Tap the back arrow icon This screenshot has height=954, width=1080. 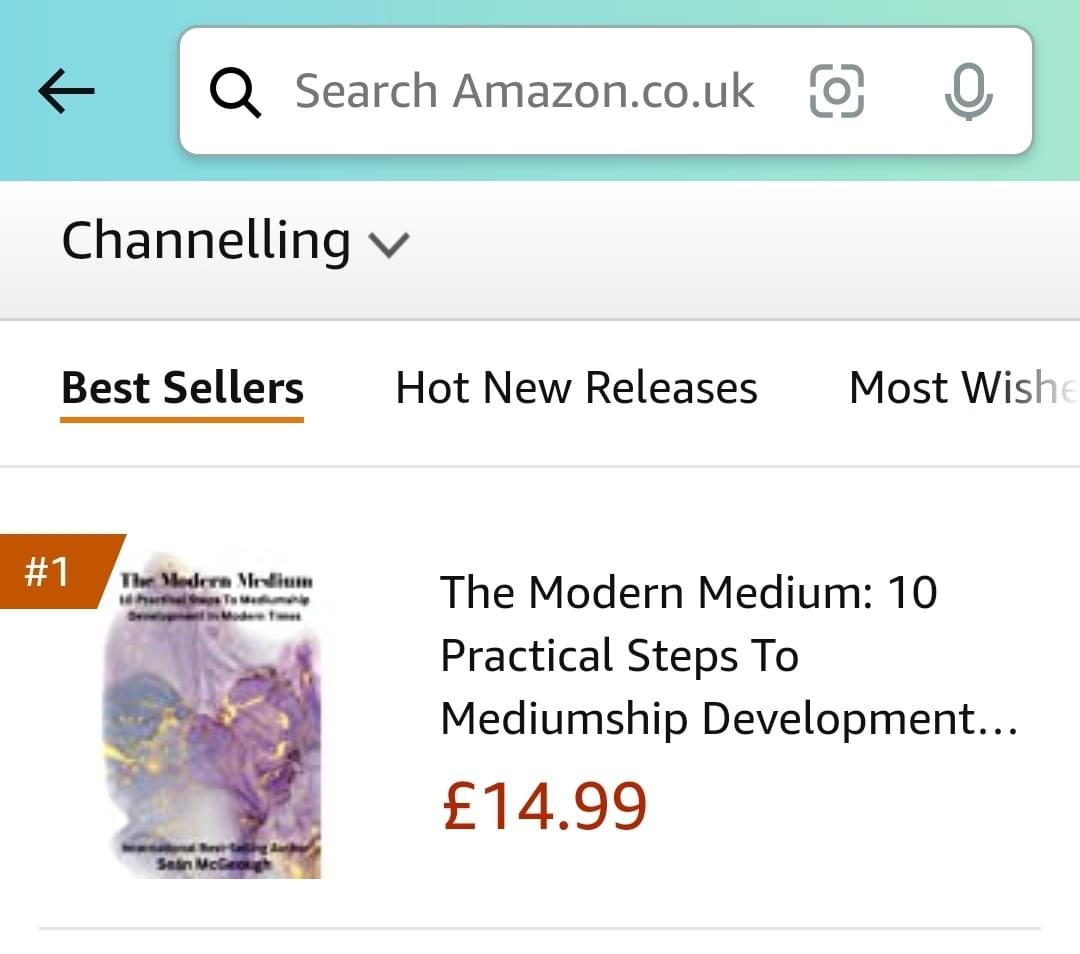click(66, 92)
